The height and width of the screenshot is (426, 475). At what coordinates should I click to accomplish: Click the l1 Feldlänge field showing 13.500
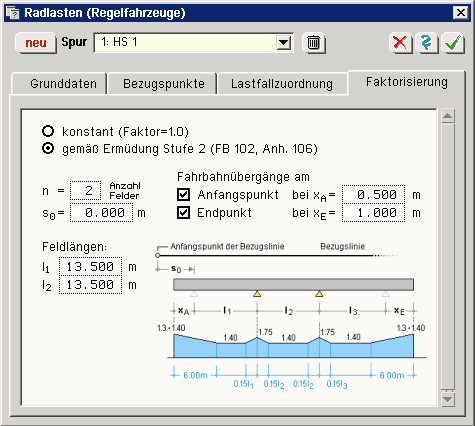pos(90,267)
